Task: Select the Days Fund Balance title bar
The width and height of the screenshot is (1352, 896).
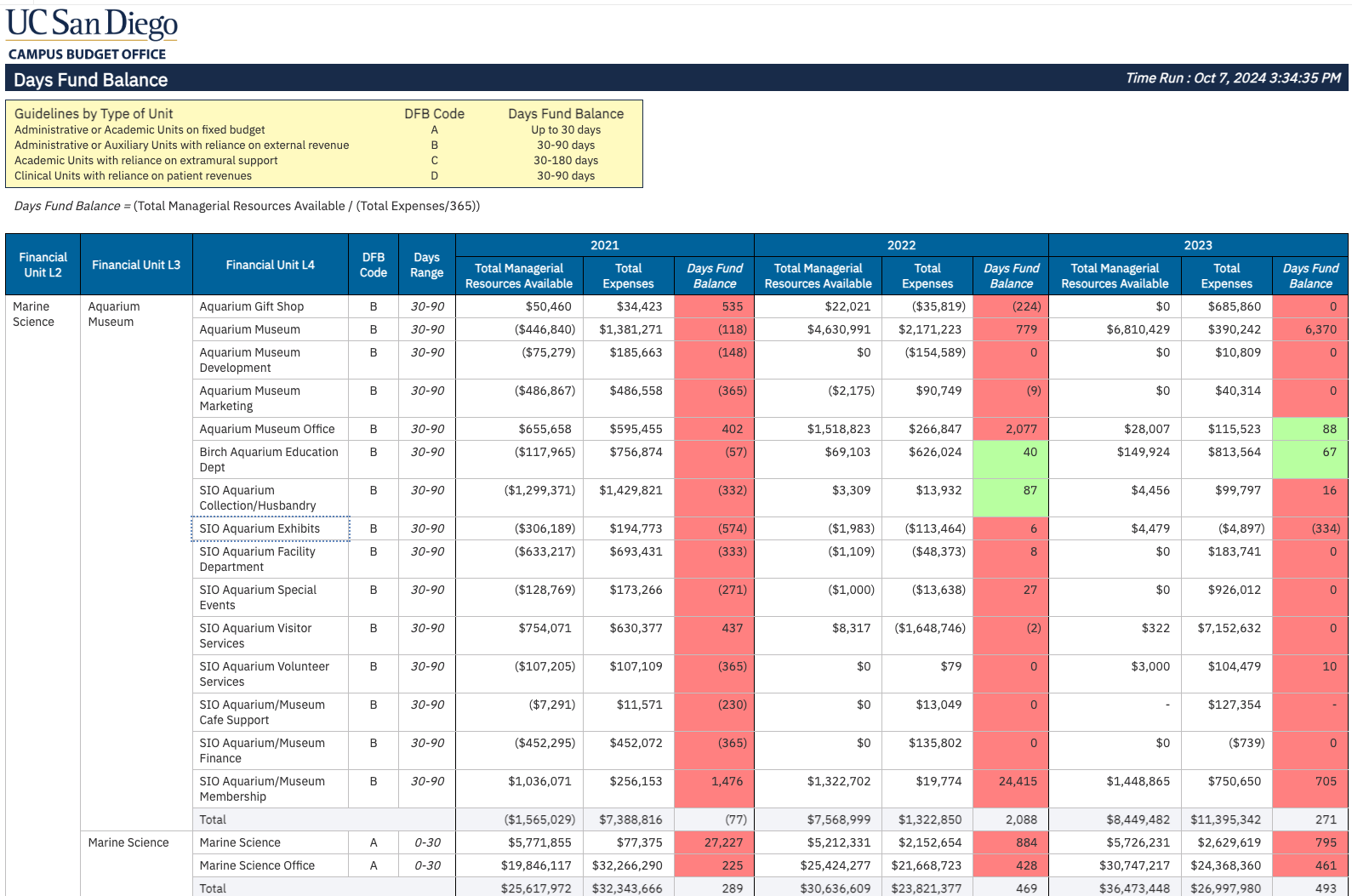Action: pos(90,80)
